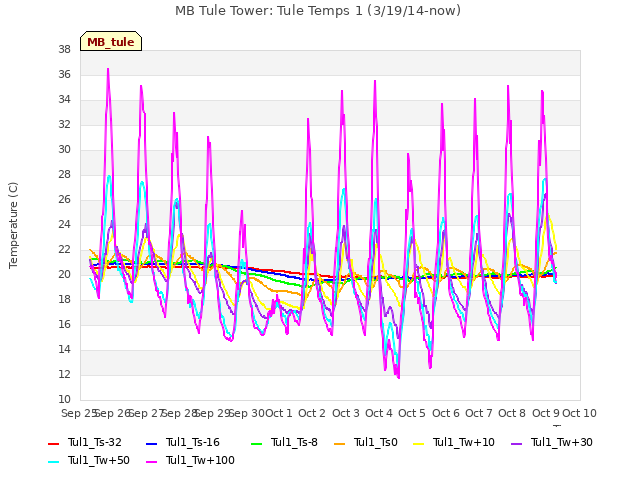Click the 36 y-axis tick label
Screen dimensions: 640x480
coord(64,74)
